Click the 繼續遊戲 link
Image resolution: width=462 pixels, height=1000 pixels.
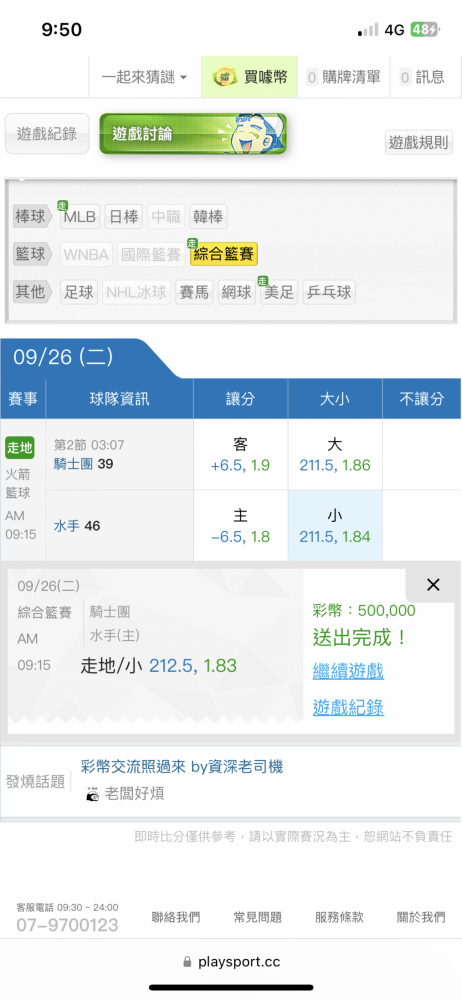(x=348, y=671)
